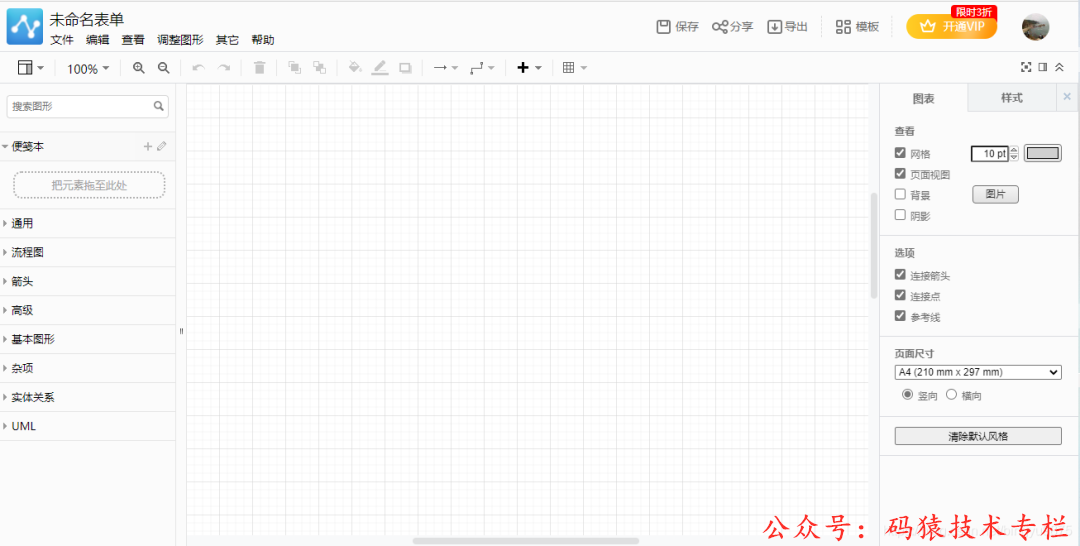Toggle the 连接箭头 checkbox

pyautogui.click(x=900, y=275)
